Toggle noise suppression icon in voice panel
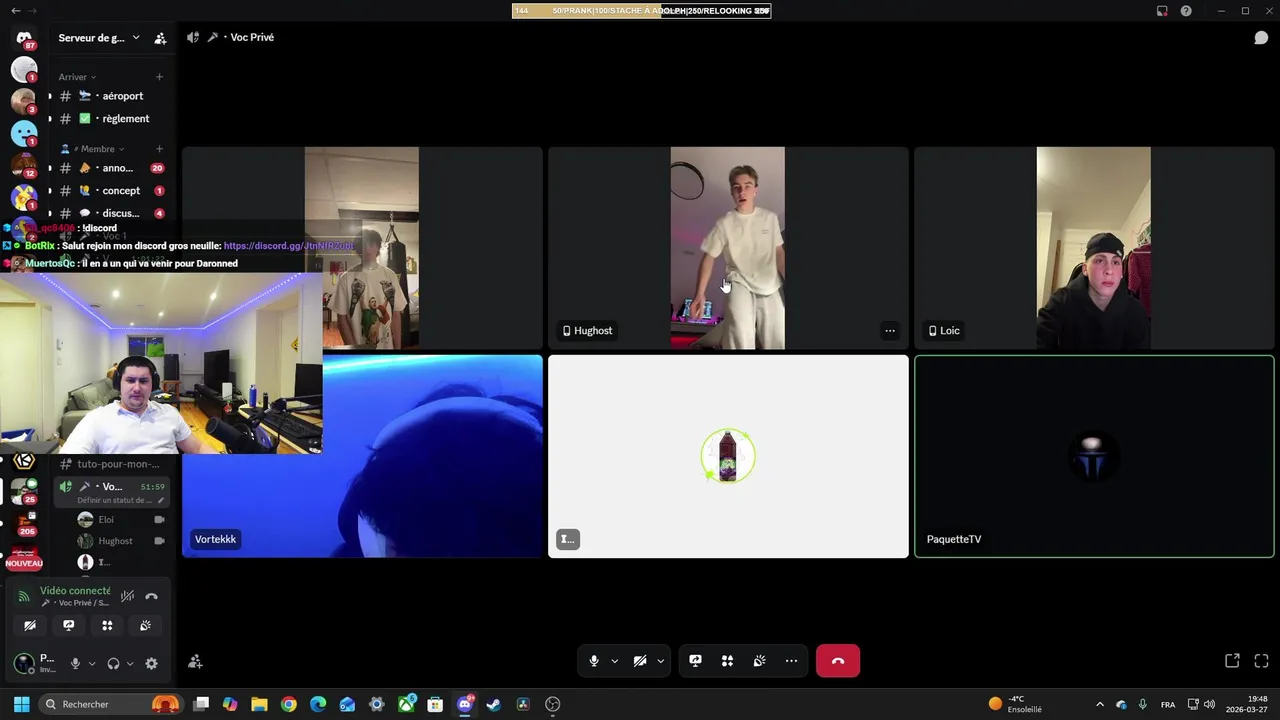Viewport: 1280px width, 720px height. point(127,596)
